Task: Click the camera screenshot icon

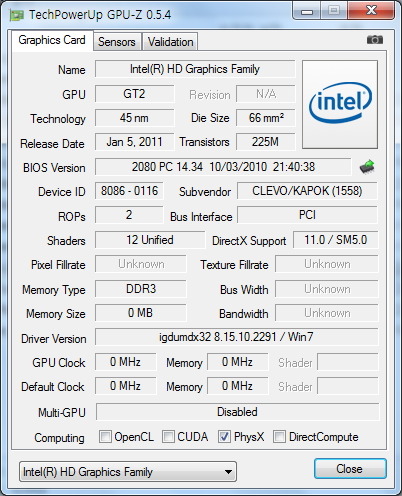Action: tap(375, 40)
